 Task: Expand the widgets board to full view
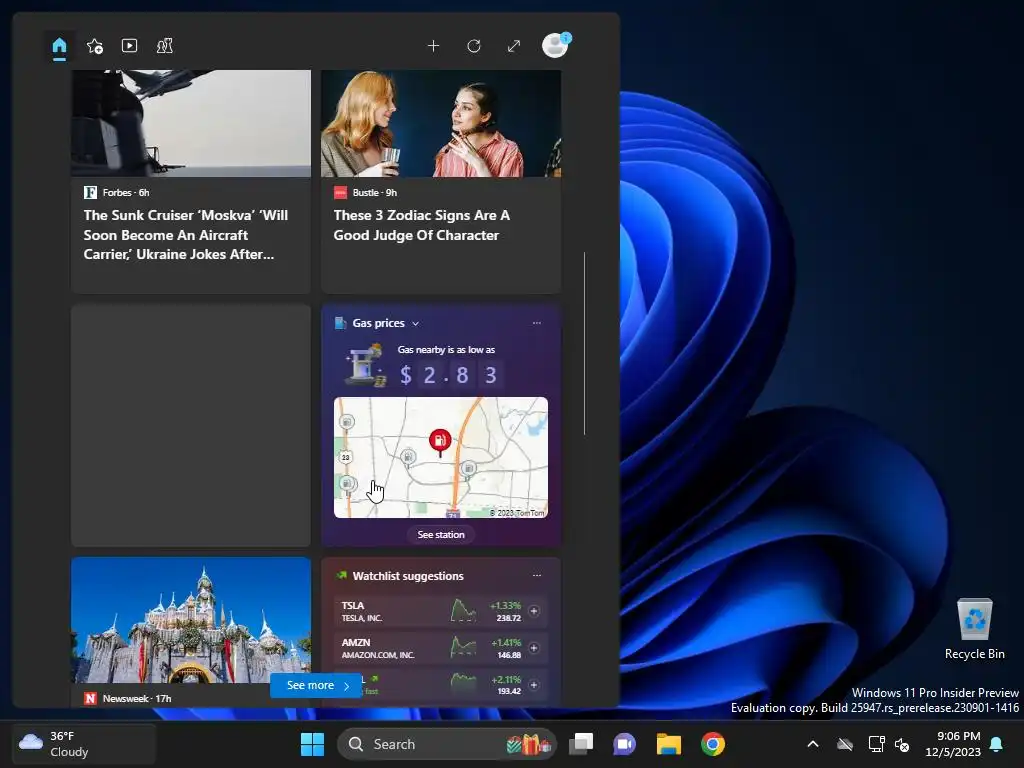[x=514, y=46]
